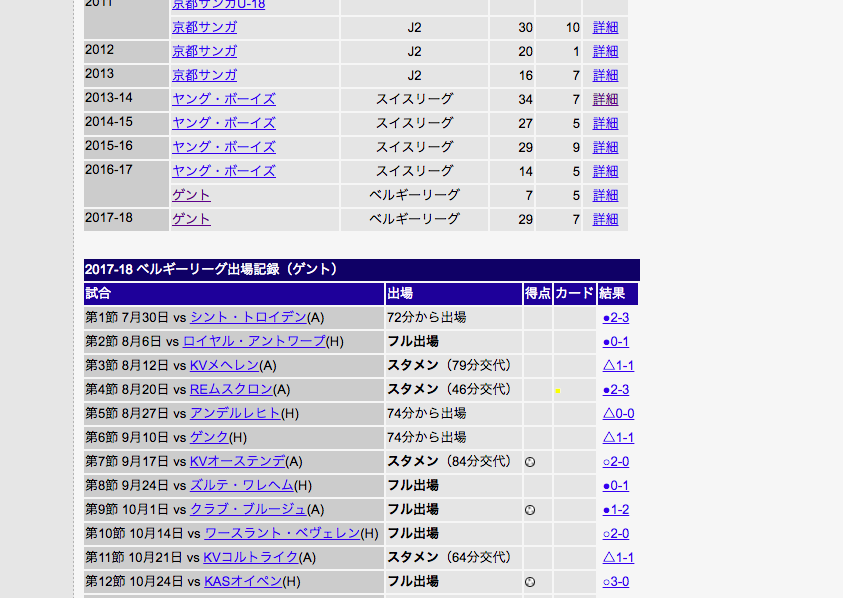Open the KVメヘレン opponent link

click(224, 366)
